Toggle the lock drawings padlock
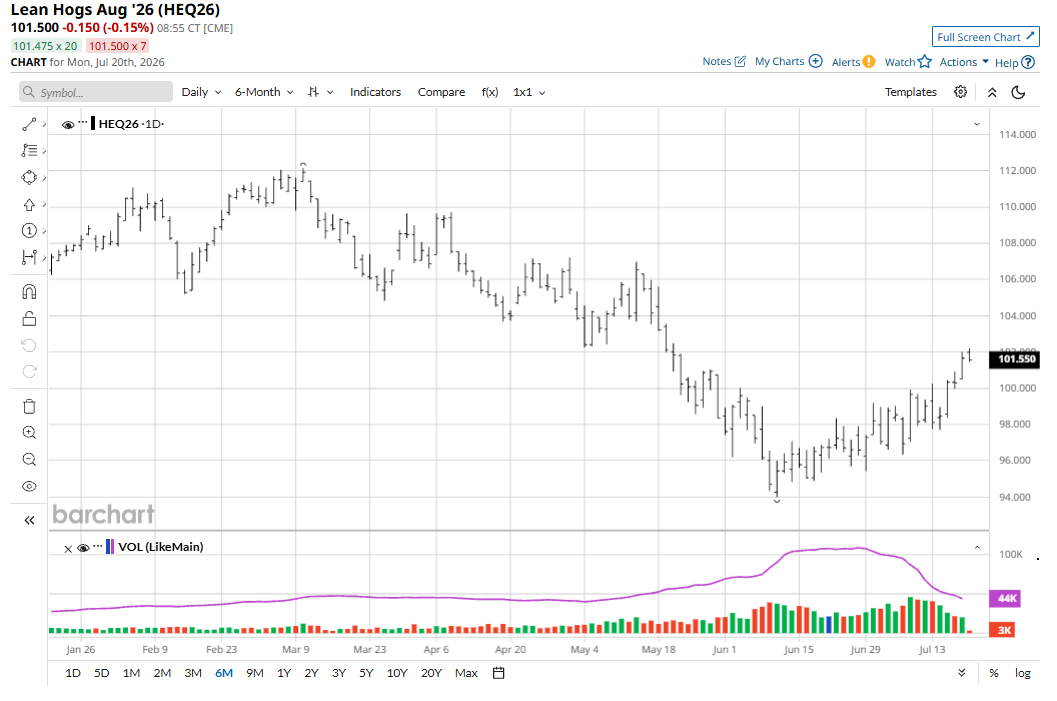This screenshot has width=1057, height=701. 29,318
